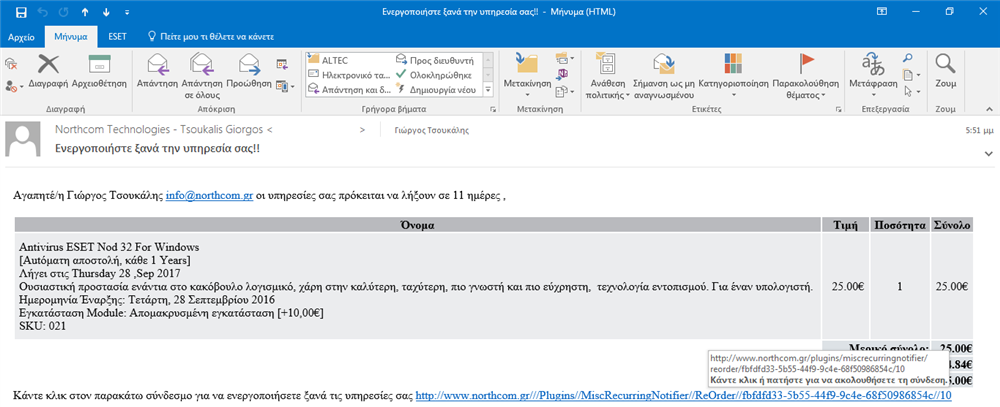
Task: Delete the message with Διαγραφή
Action: [48, 72]
